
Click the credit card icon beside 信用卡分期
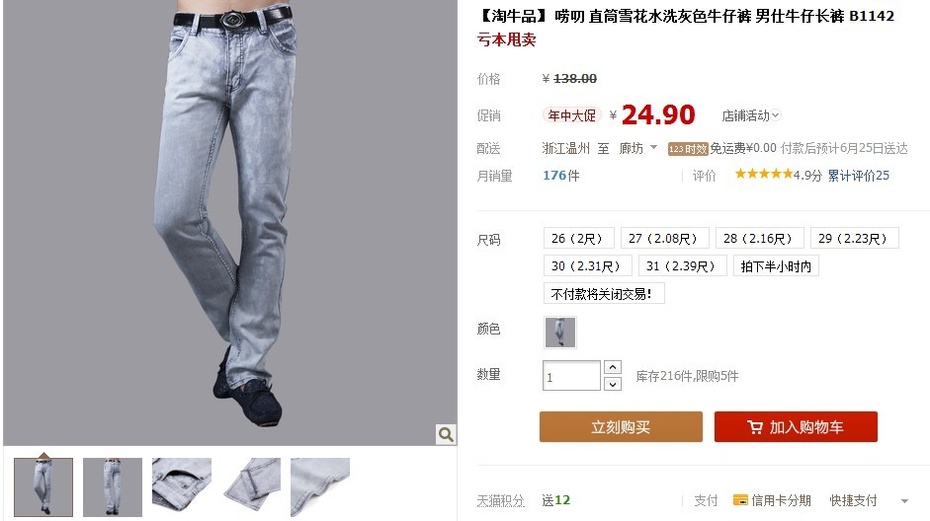740,500
